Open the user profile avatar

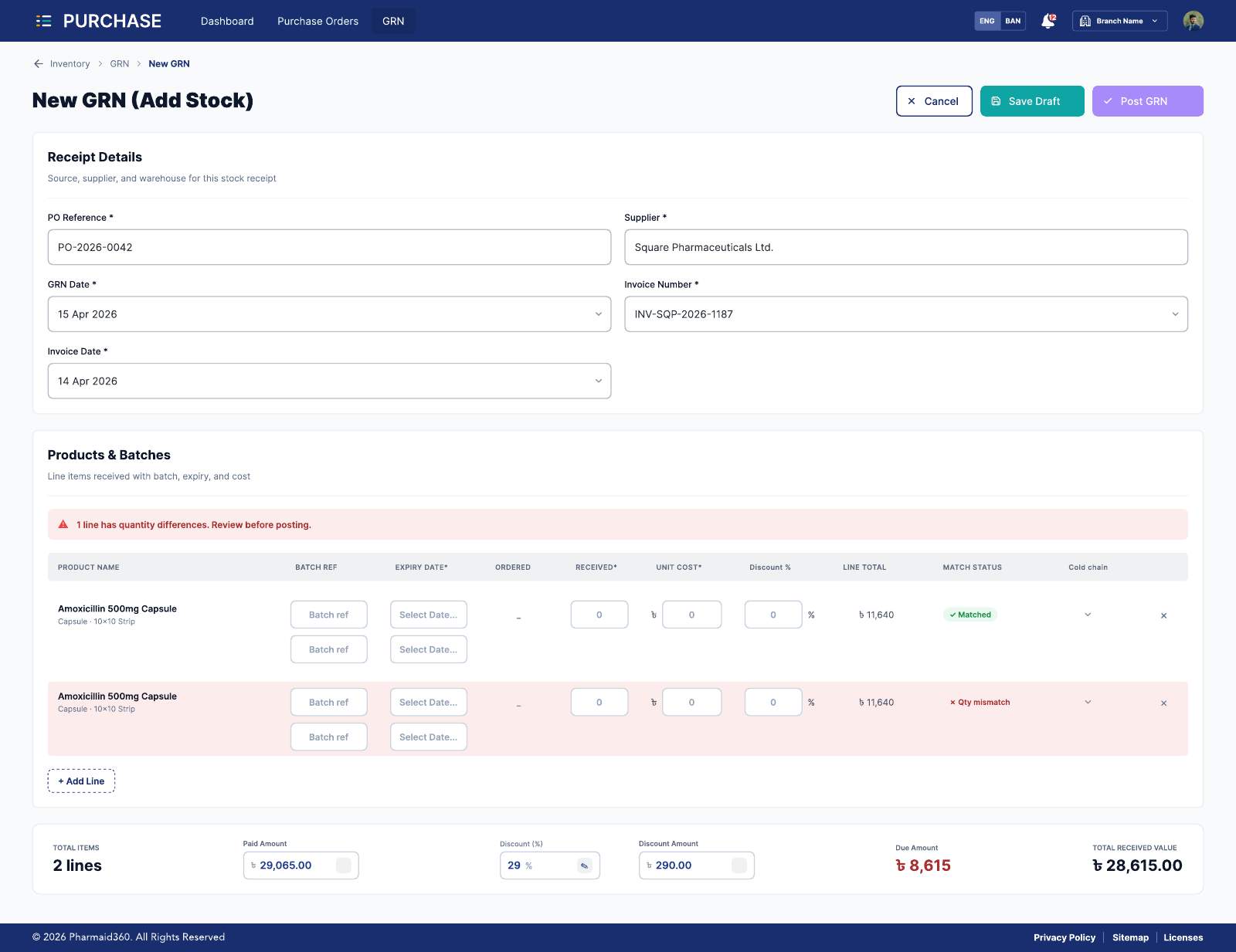[1193, 21]
